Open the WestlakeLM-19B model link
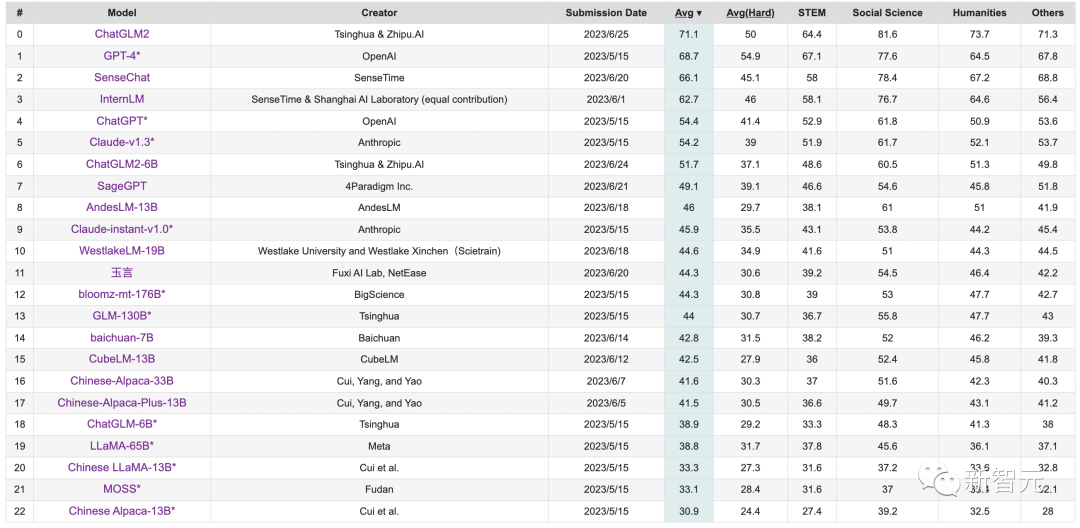The width and height of the screenshot is (1080, 528). coord(122,251)
